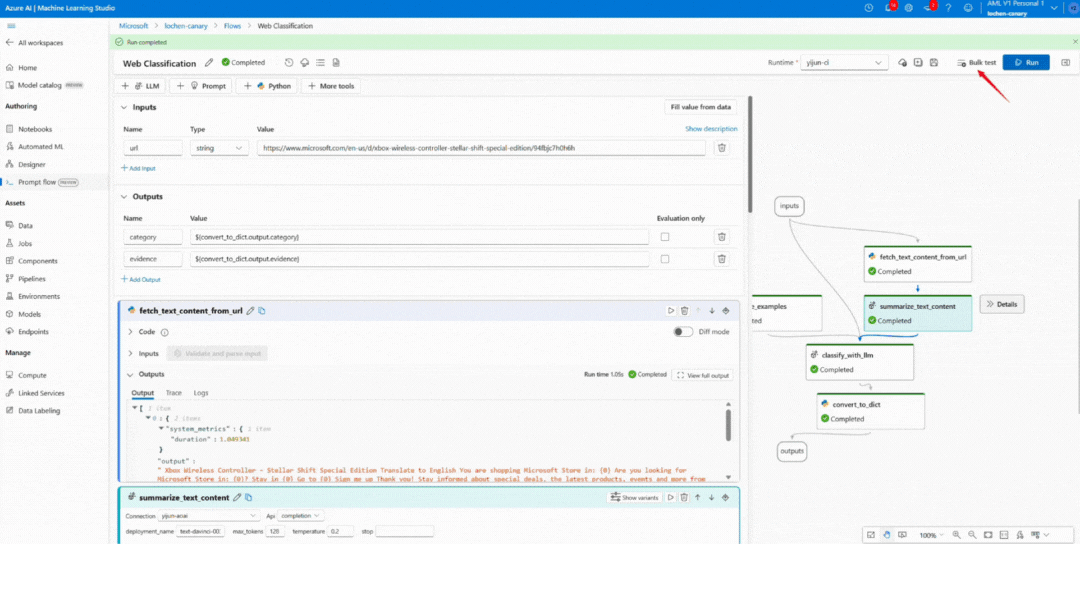1080x604 pixels.
Task: Click the document icon in flow header
Action: [336, 63]
